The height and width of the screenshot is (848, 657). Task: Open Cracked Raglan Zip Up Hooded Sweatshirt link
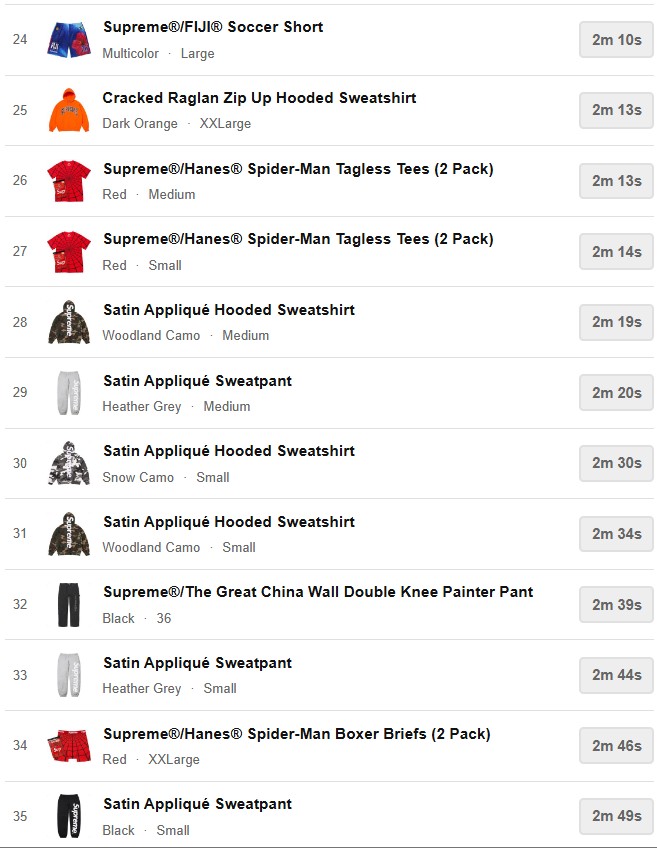(x=259, y=98)
